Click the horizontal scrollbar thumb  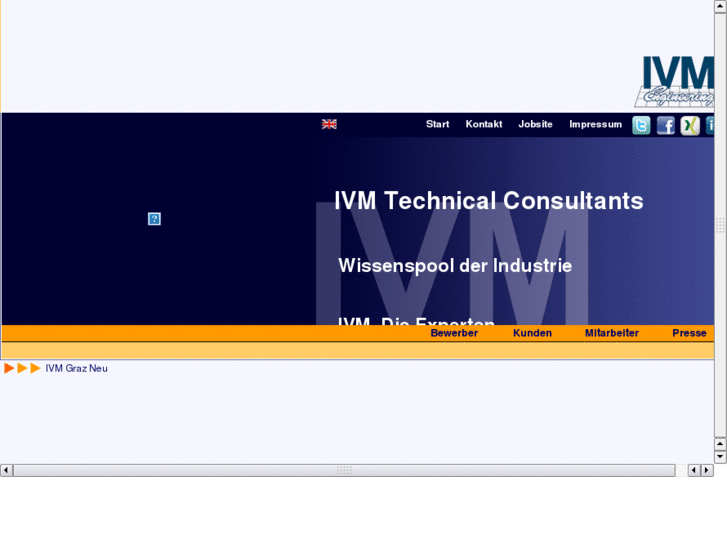(x=344, y=470)
